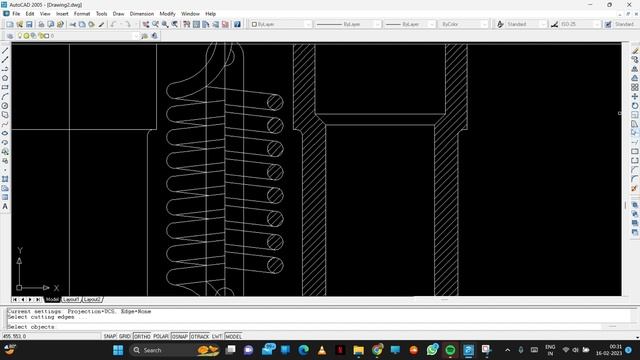Click the Help question icon in toolbar
This screenshot has height=360, width=640.
point(237,24)
